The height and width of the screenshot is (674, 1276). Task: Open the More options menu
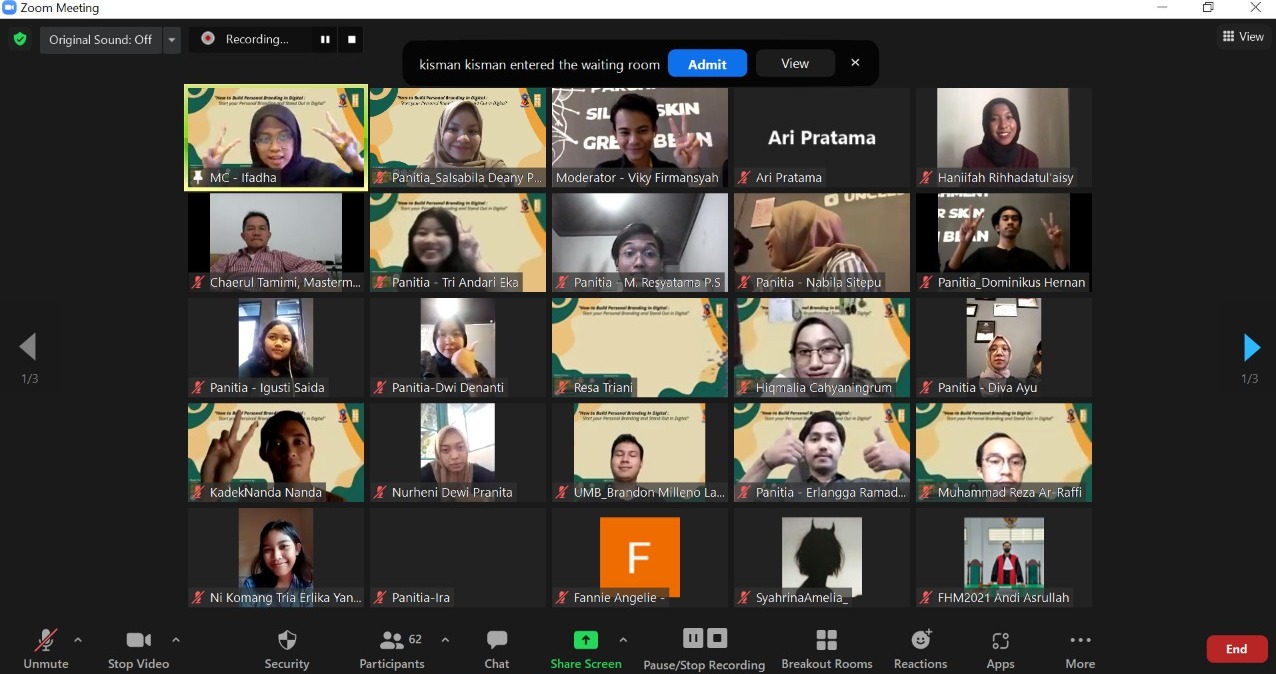coord(1080,648)
